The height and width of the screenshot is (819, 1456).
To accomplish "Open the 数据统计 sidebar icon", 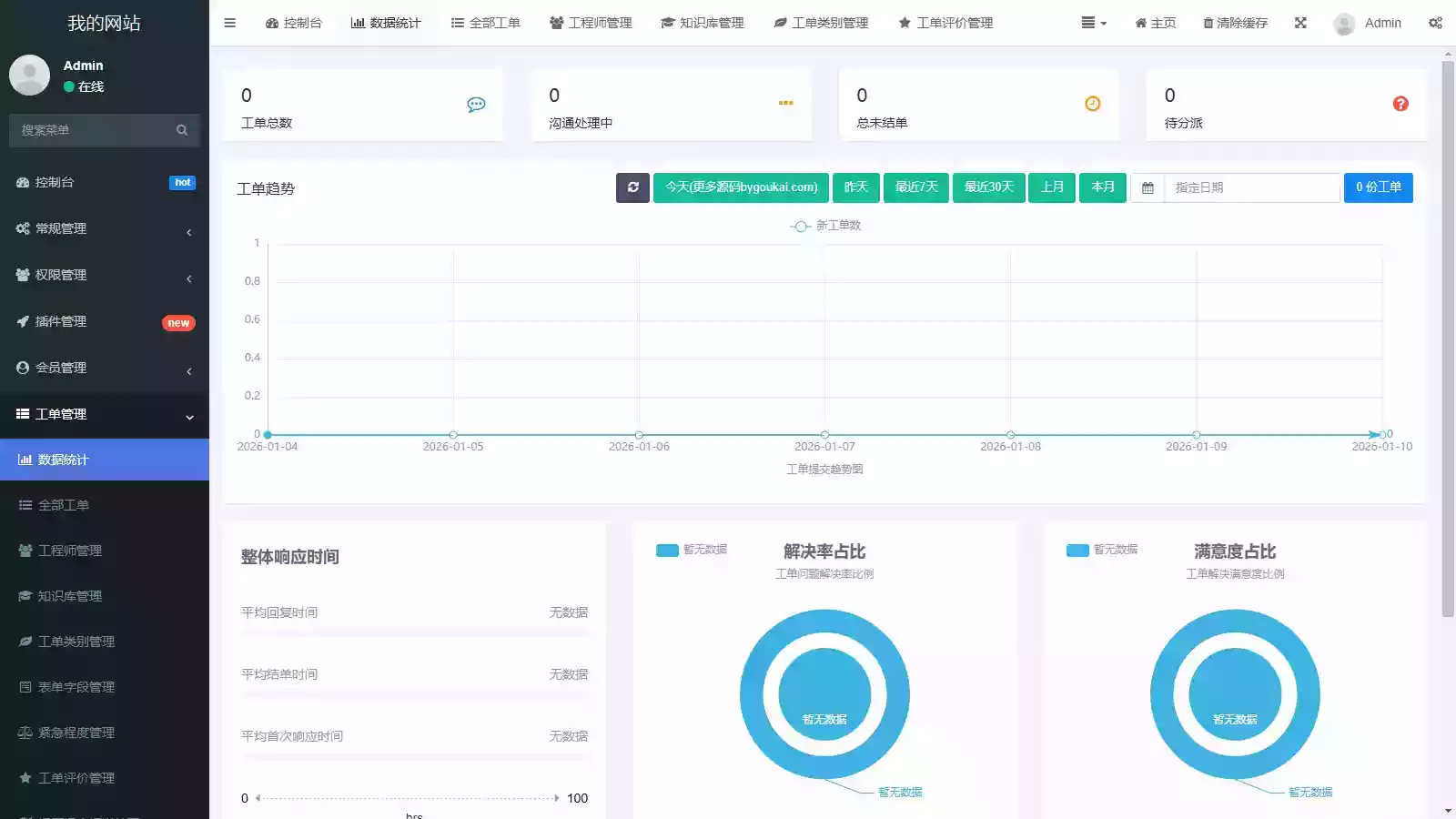I will [x=25, y=460].
